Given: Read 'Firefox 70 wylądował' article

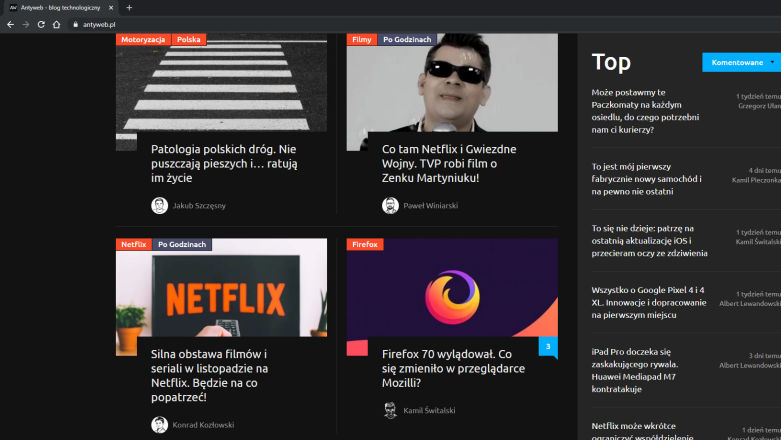Looking at the screenshot, I should (453, 368).
